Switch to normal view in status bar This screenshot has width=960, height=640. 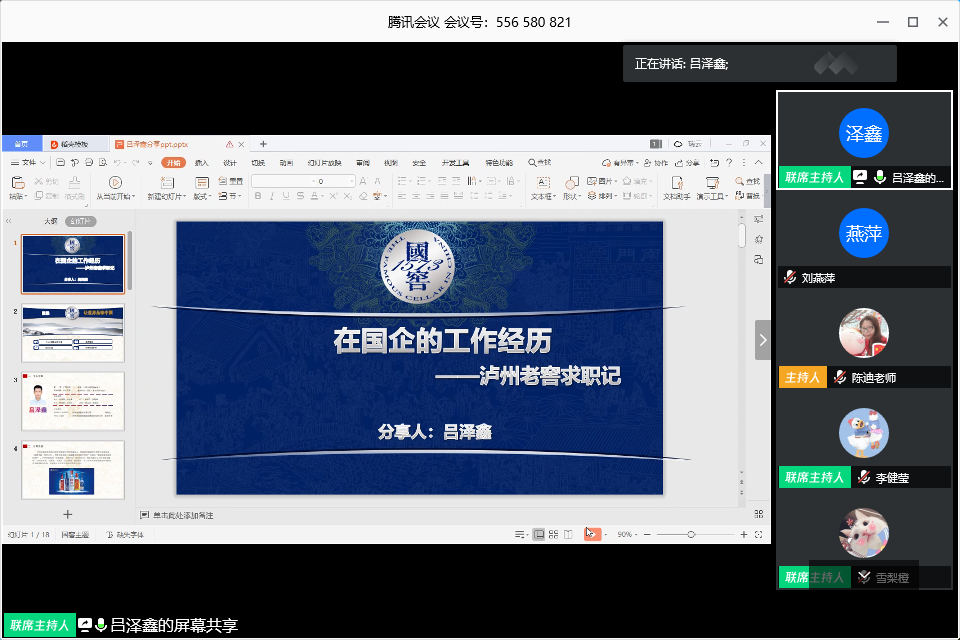(539, 535)
